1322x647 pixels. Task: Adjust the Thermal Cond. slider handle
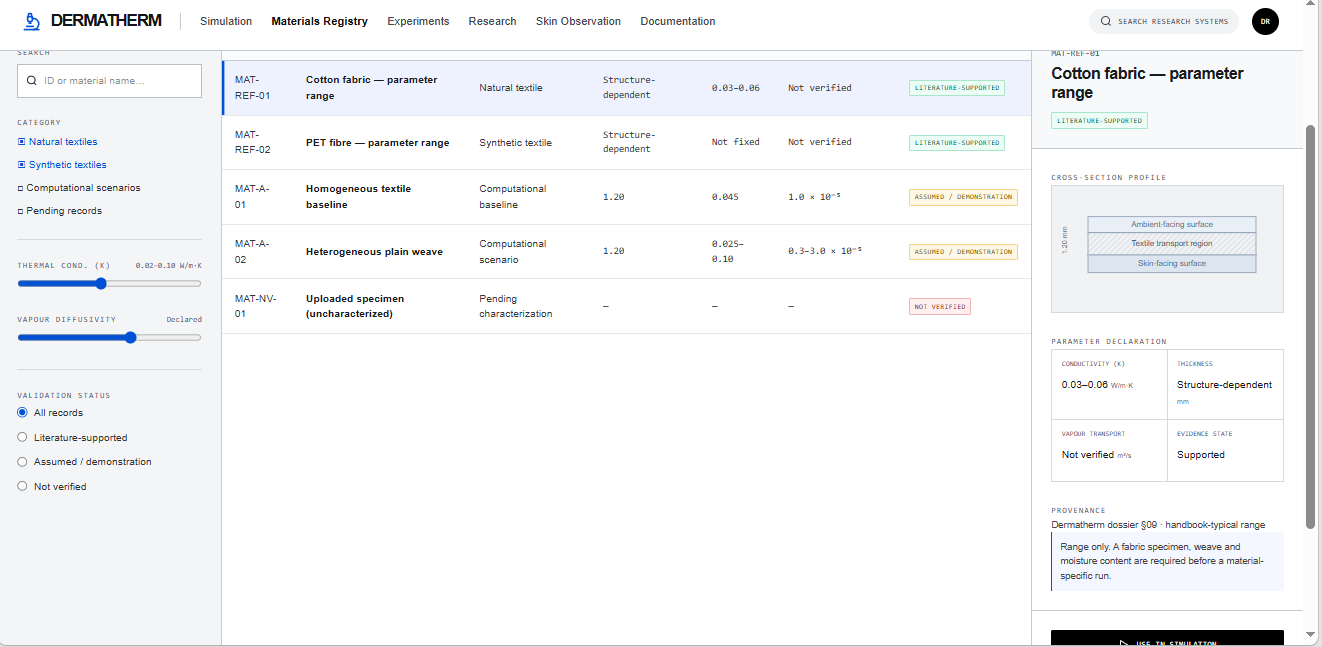pyautogui.click(x=101, y=284)
